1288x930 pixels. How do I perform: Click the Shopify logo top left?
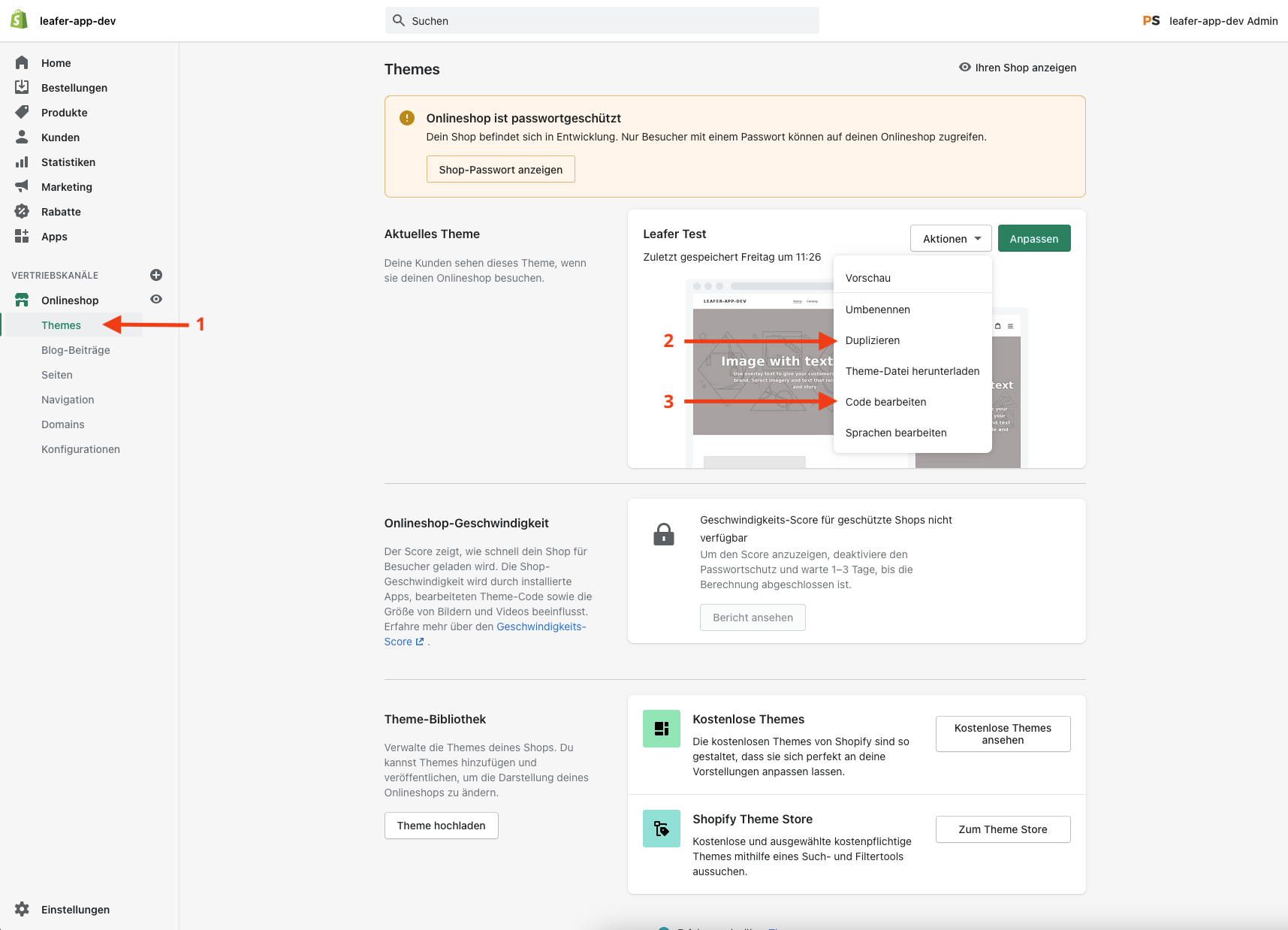(x=20, y=19)
